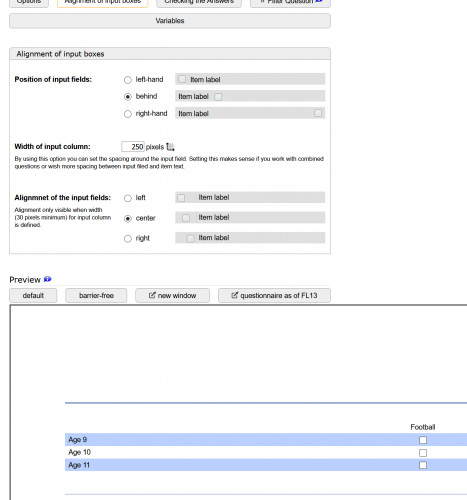Screen dimensions: 467x500
Task: Switch to Alignment of input boxes tab
Action: pos(103,2)
